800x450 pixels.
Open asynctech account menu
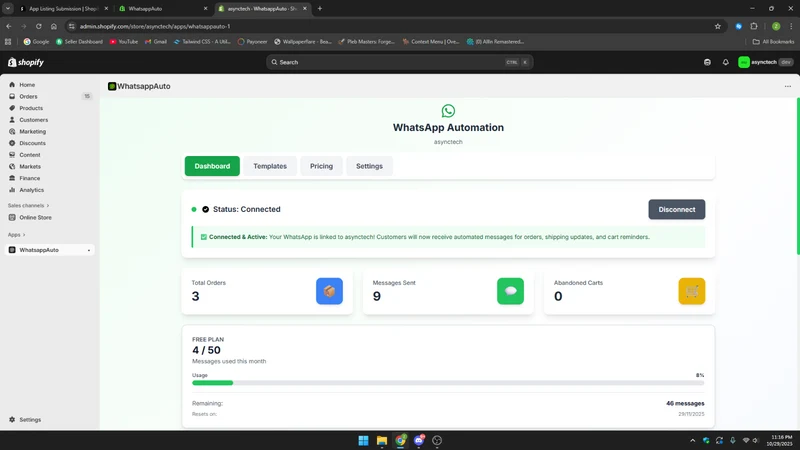coord(765,62)
